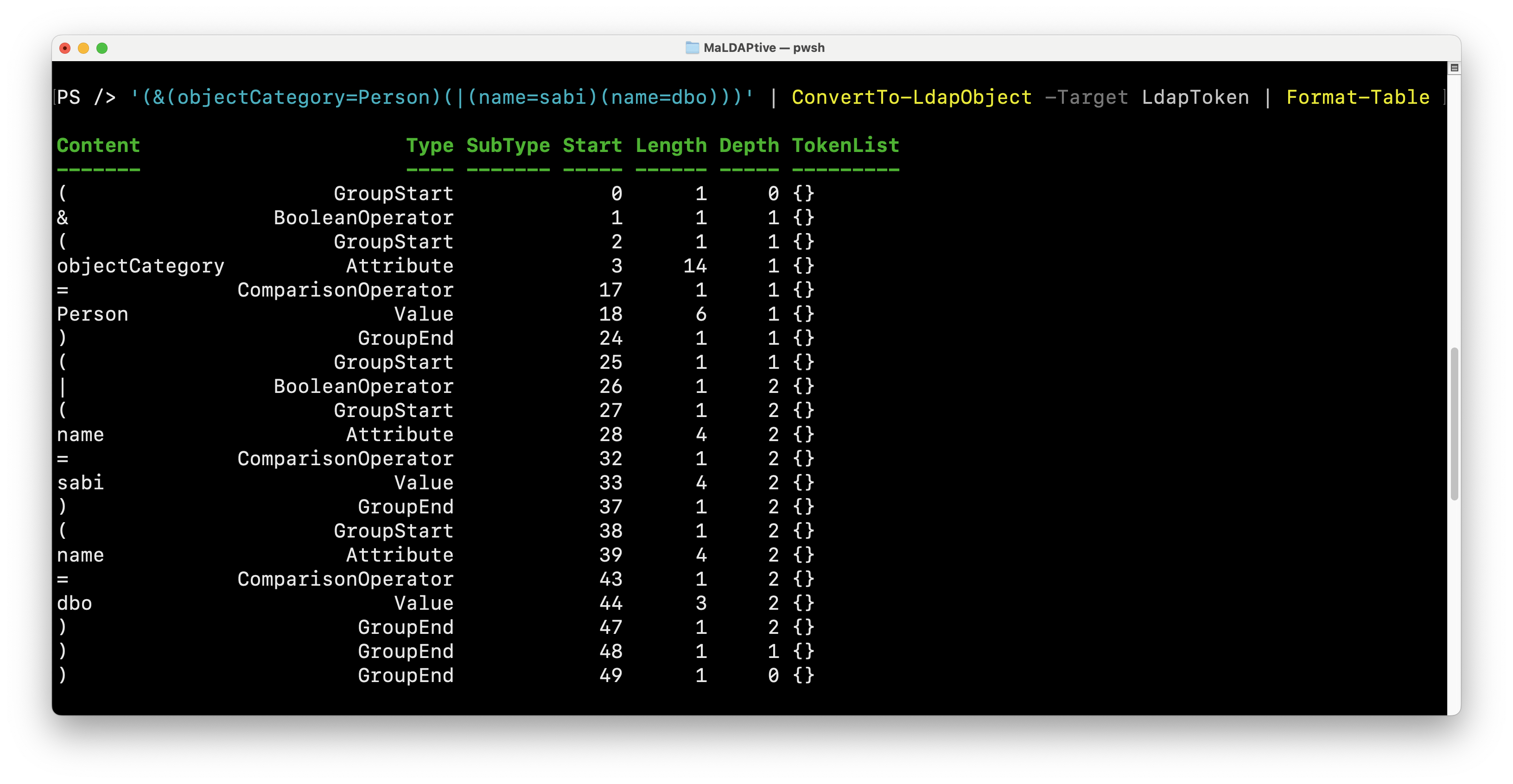Click the Length value 6 in Person row

click(701, 314)
